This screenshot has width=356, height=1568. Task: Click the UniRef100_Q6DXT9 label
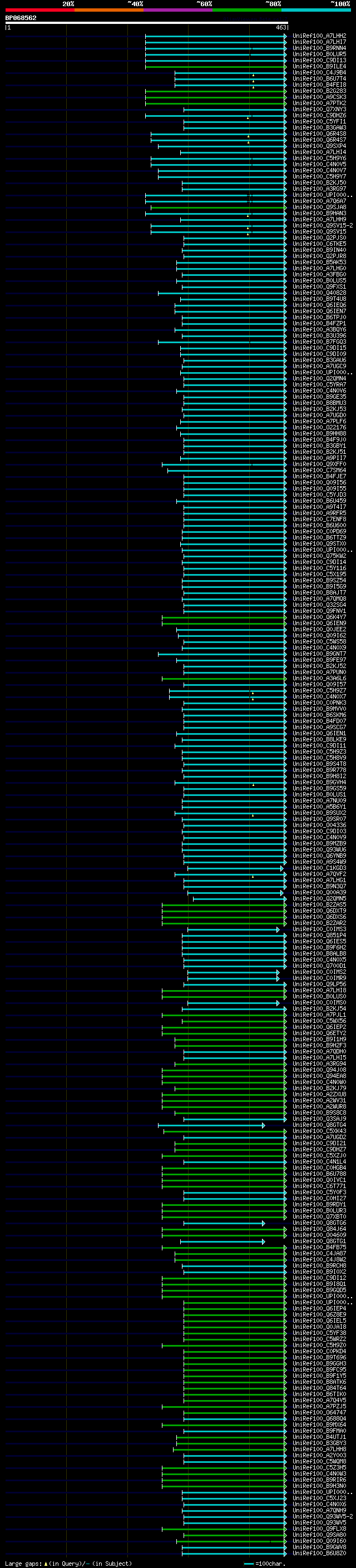319,911
